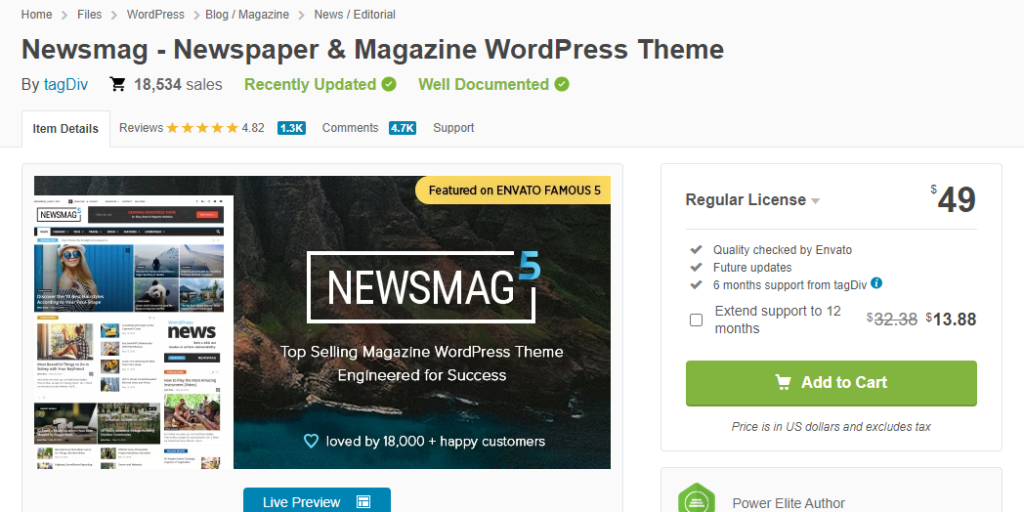The height and width of the screenshot is (512, 1024).
Task: Click the $13.88 extended support price
Action: click(x=951, y=319)
